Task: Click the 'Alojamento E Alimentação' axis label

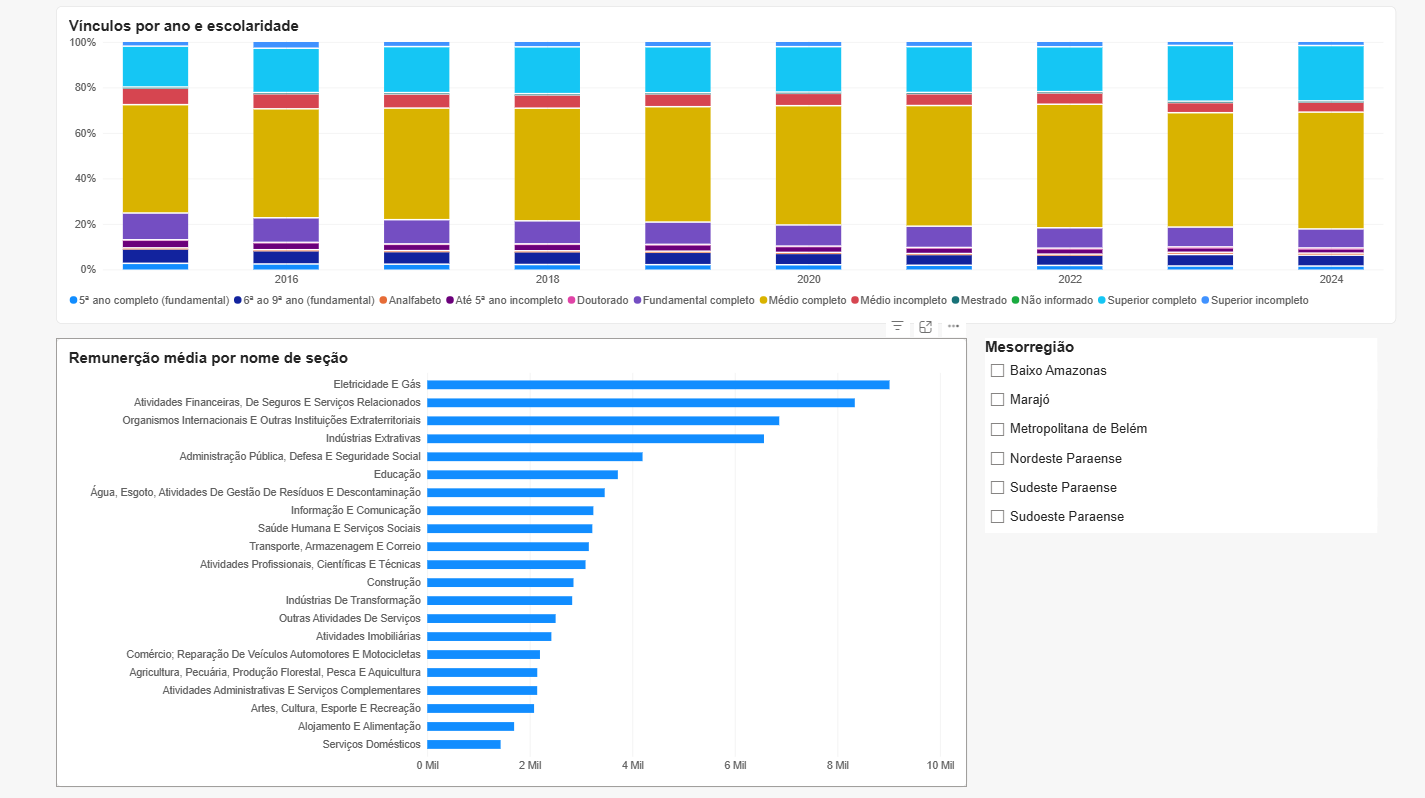Action: tap(360, 726)
